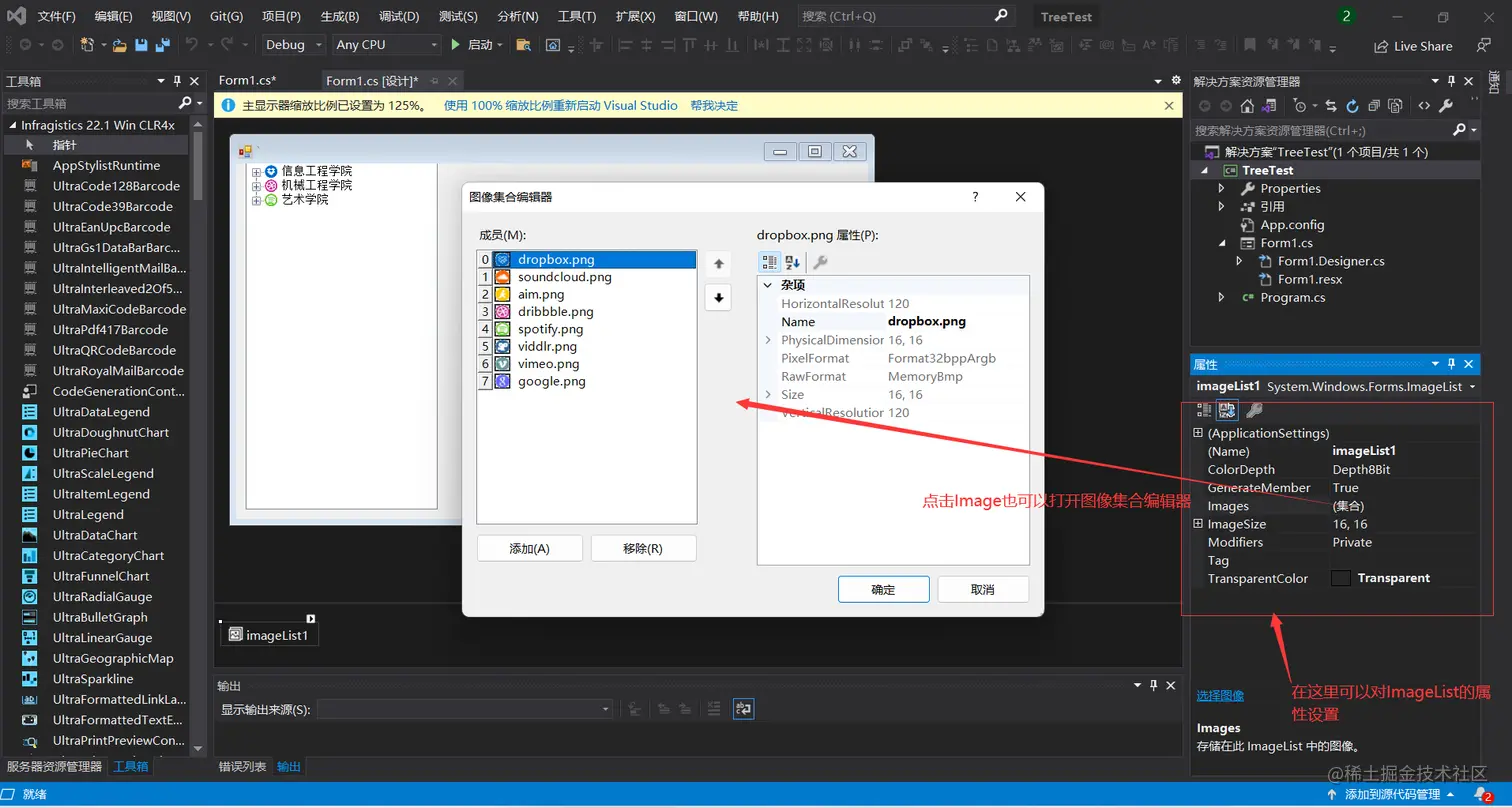Image resolution: width=1512 pixels, height=808 pixels.
Task: Open dialog property pages wrench icon
Action: pos(819,262)
